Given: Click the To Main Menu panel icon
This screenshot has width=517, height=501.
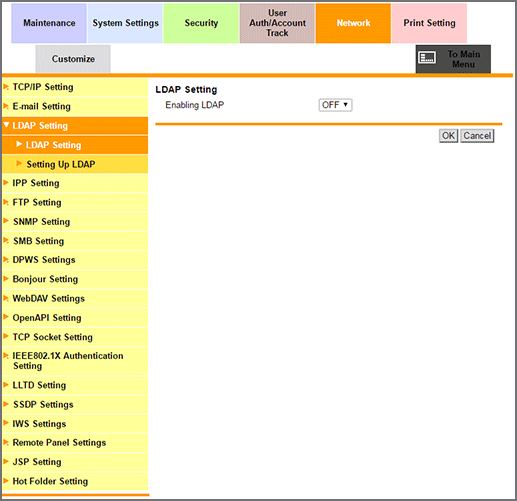Looking at the screenshot, I should click(x=427, y=58).
